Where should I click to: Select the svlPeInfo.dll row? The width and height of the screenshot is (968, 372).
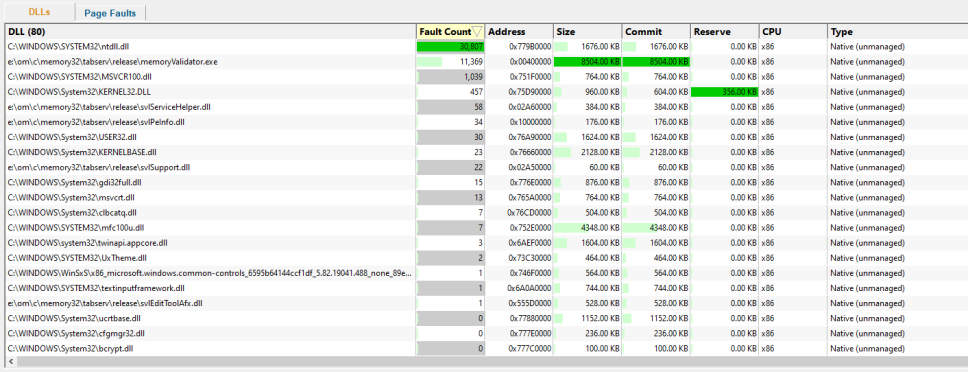click(x=486, y=122)
